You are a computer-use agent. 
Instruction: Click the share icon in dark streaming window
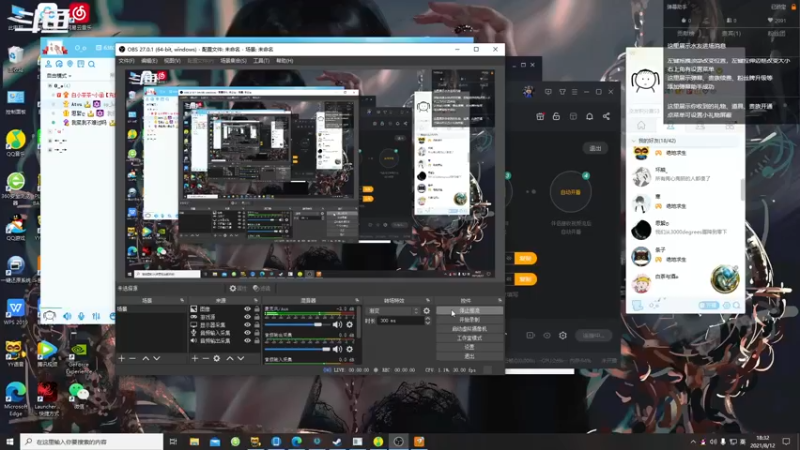click(x=606, y=116)
